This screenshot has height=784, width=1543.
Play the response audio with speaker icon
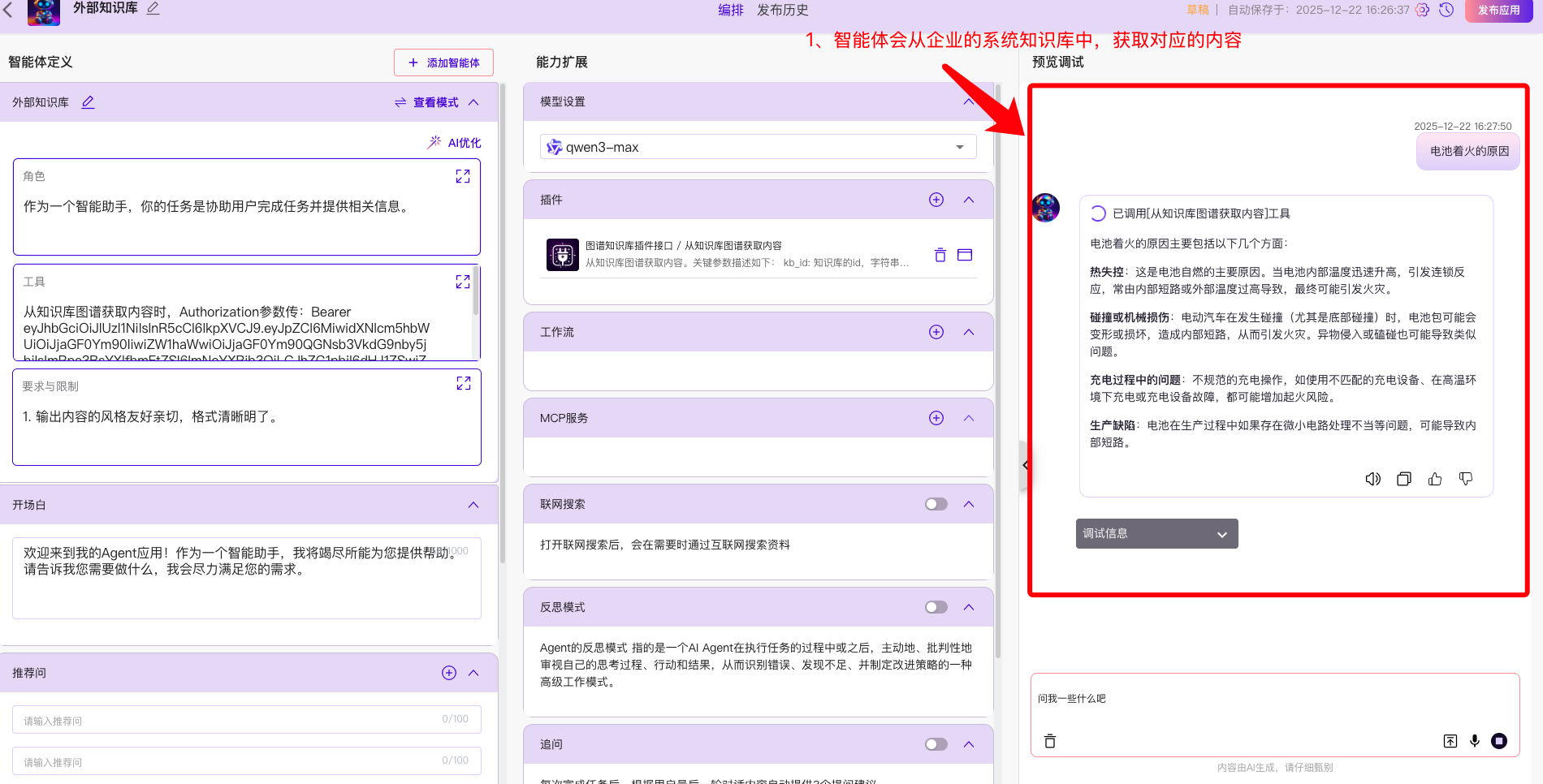tap(1372, 479)
